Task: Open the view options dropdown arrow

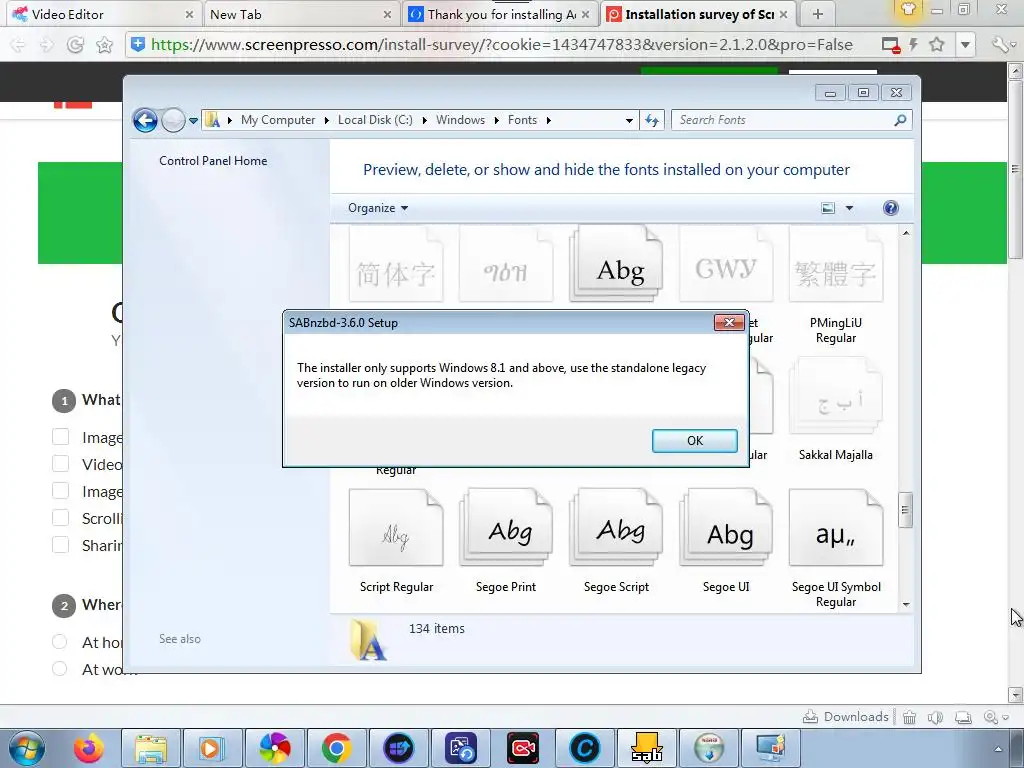Action: coord(849,208)
